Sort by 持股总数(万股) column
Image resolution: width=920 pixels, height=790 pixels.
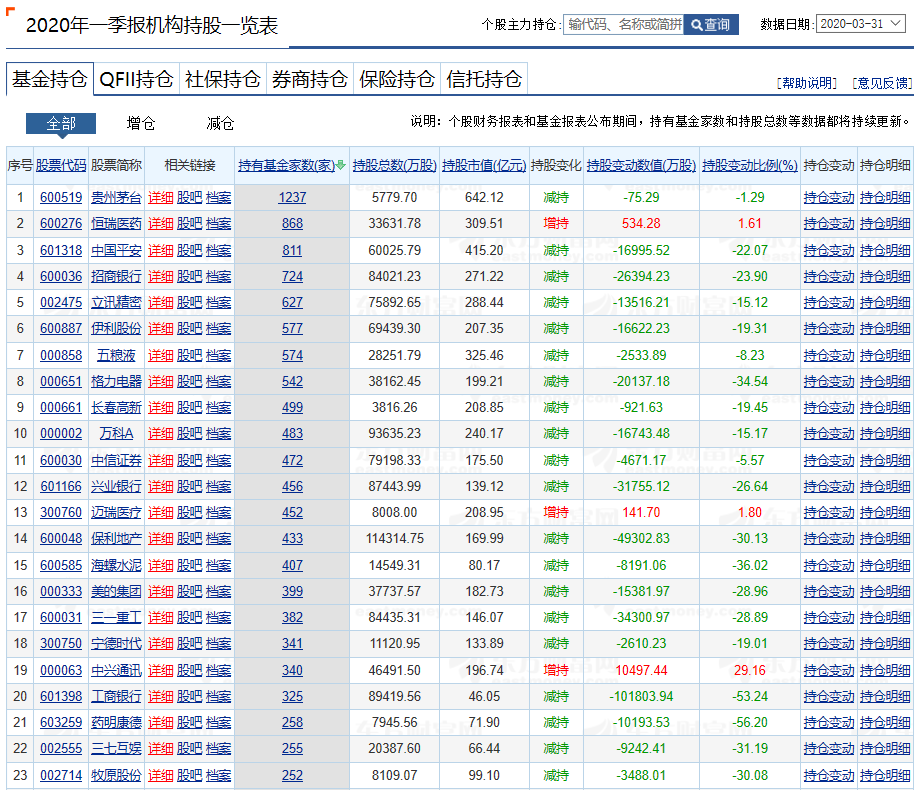pos(394,166)
